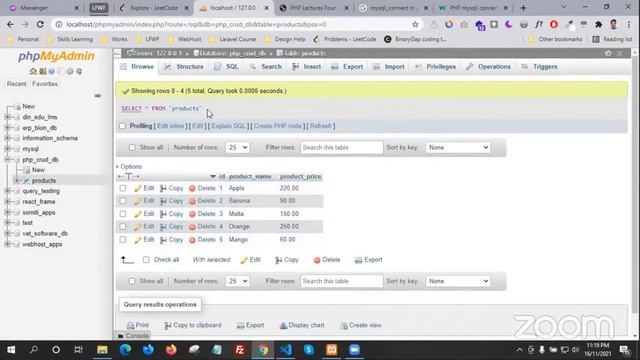Collapse the navigation panel link icon

(98, 96)
